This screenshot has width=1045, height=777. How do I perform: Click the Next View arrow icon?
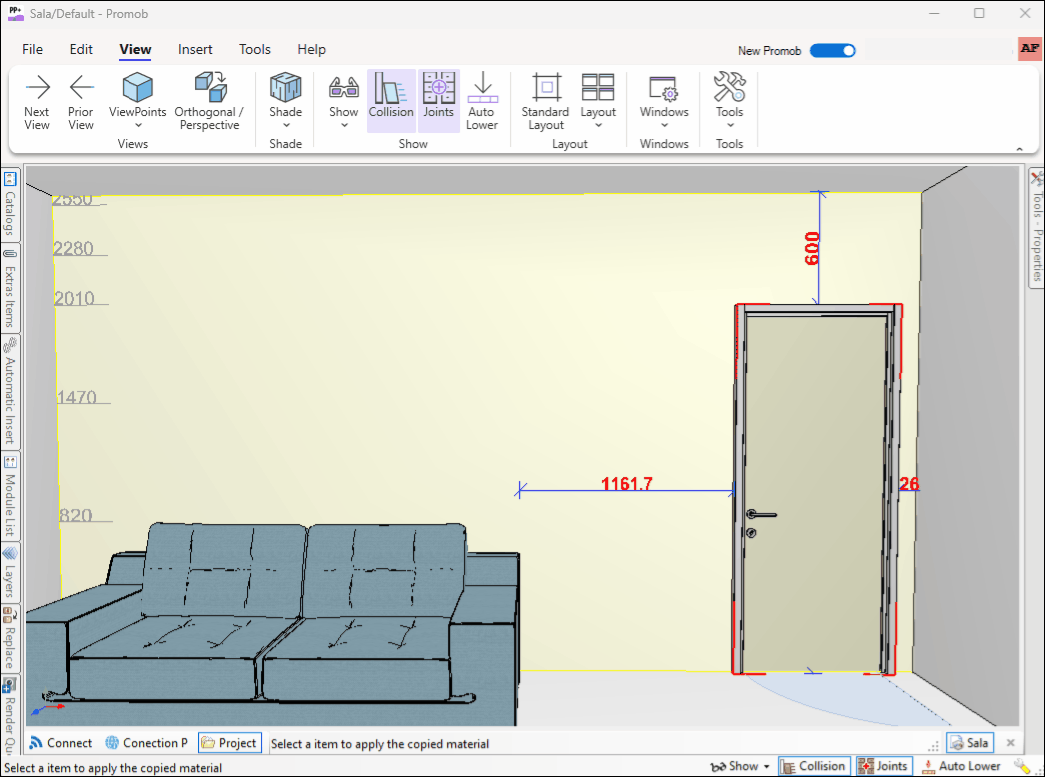point(37,87)
